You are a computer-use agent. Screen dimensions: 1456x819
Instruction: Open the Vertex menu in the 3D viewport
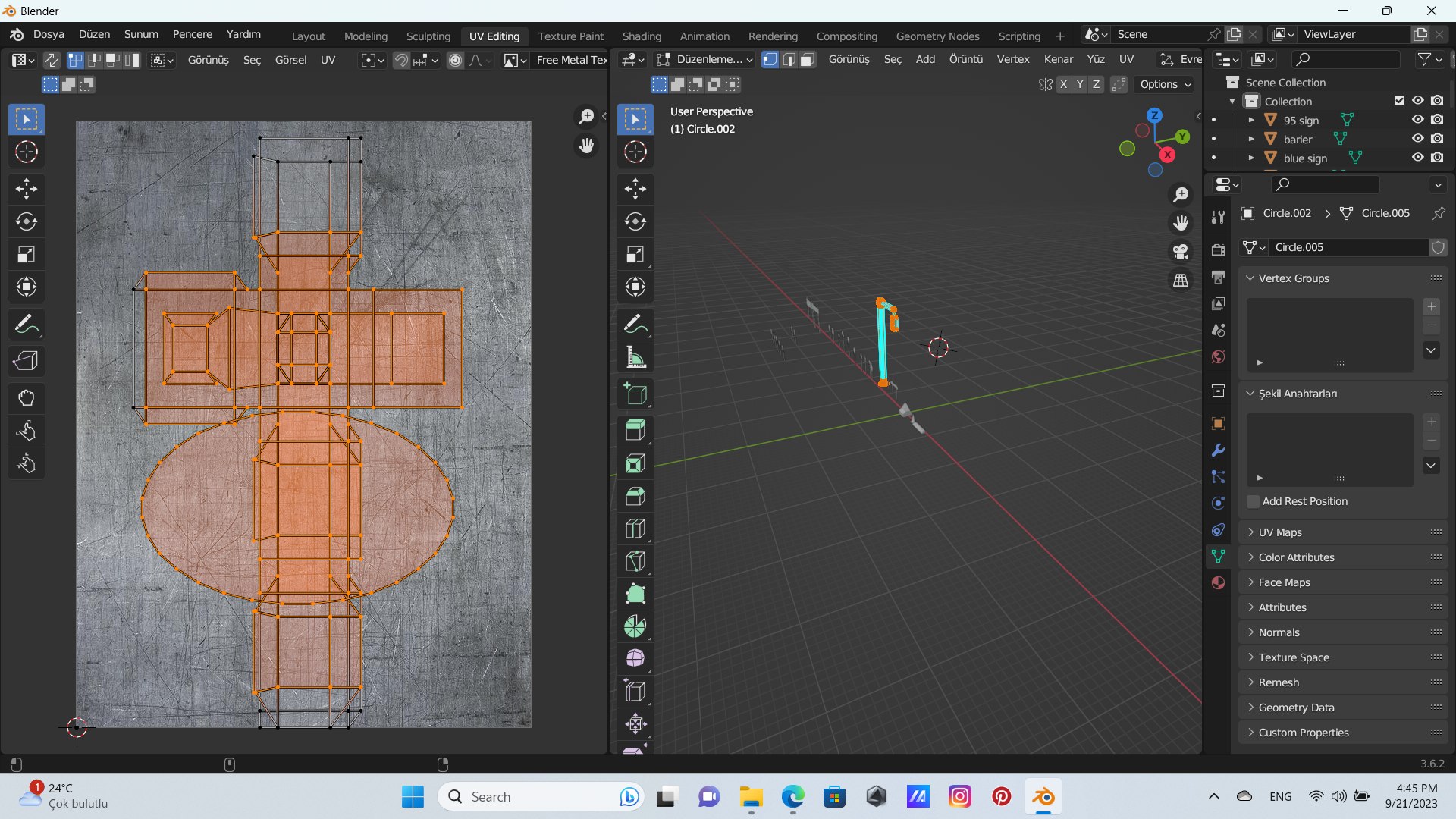tap(1012, 59)
